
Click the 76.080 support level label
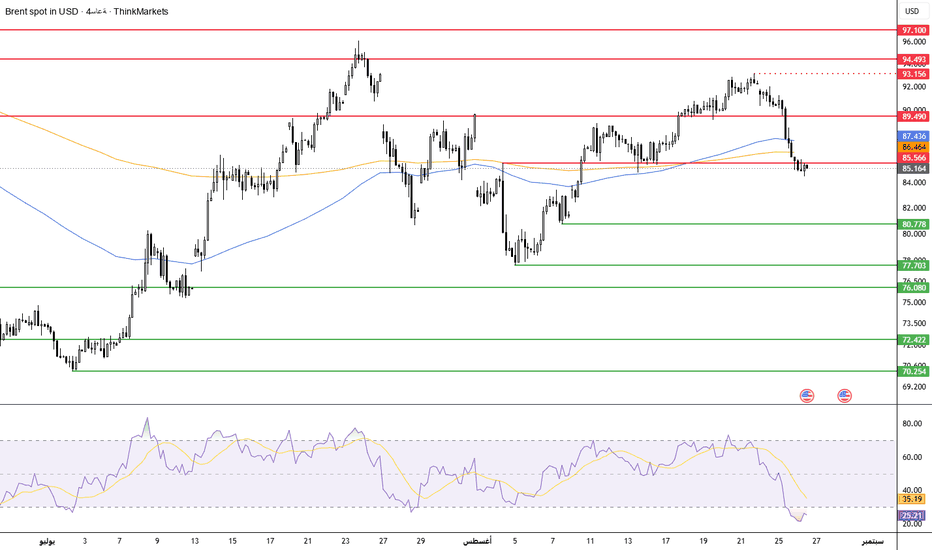click(914, 287)
